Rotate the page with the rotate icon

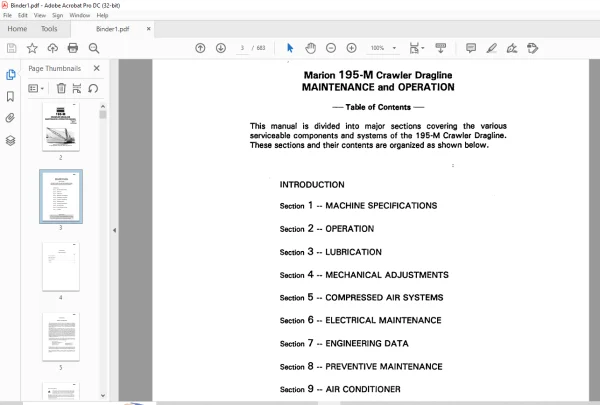93,88
